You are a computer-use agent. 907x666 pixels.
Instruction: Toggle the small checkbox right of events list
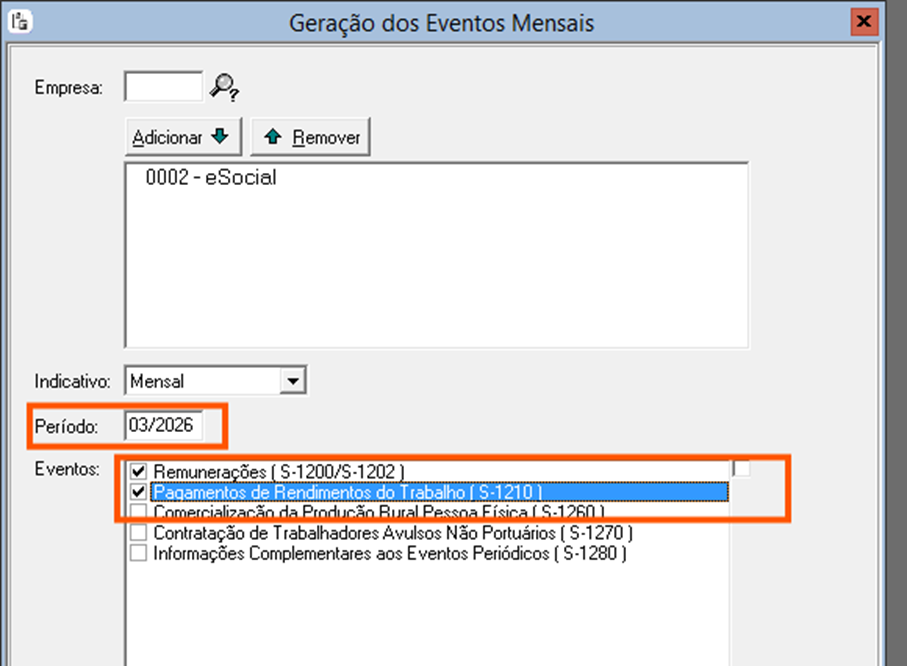pos(741,467)
